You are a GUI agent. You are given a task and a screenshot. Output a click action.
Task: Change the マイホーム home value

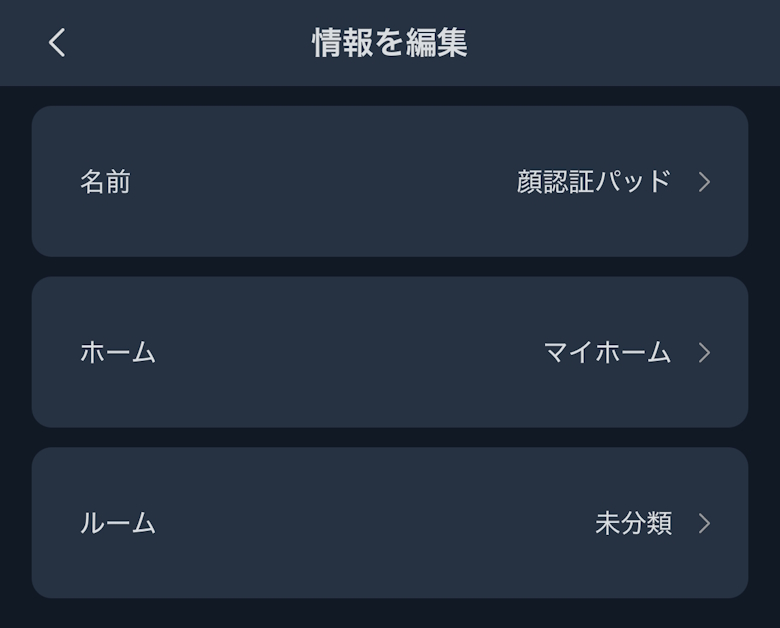point(607,352)
